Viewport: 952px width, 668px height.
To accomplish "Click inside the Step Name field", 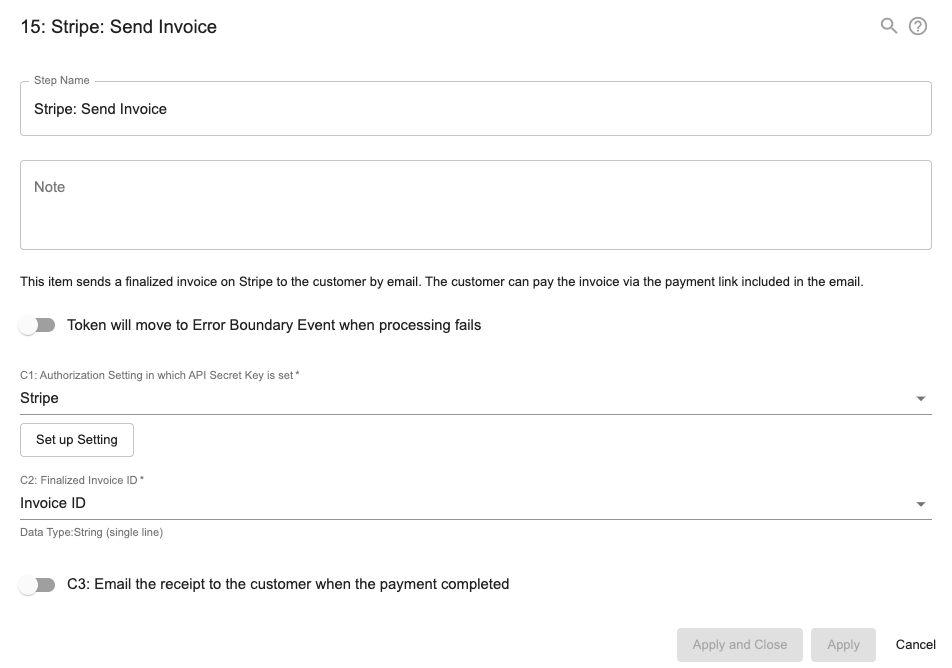I will pyautogui.click(x=475, y=108).
